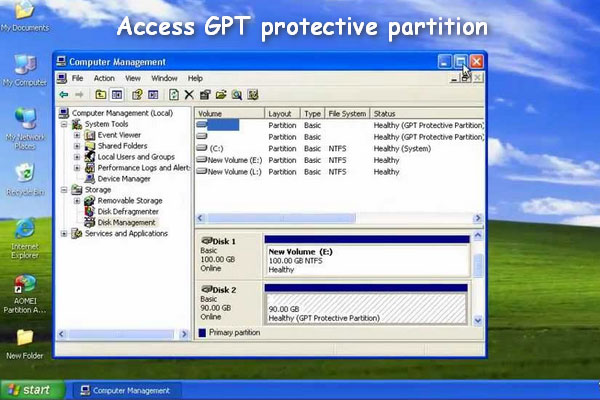Select Shared Folders in the tree
Viewport: 600px width, 400px height.
click(122, 146)
